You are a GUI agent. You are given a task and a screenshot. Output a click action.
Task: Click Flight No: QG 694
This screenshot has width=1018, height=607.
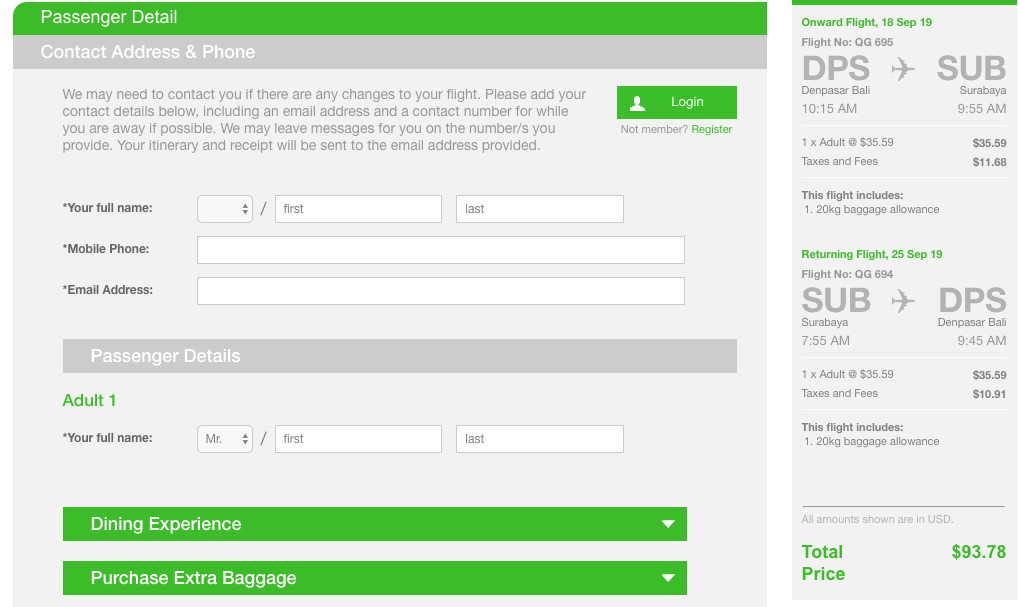point(847,274)
